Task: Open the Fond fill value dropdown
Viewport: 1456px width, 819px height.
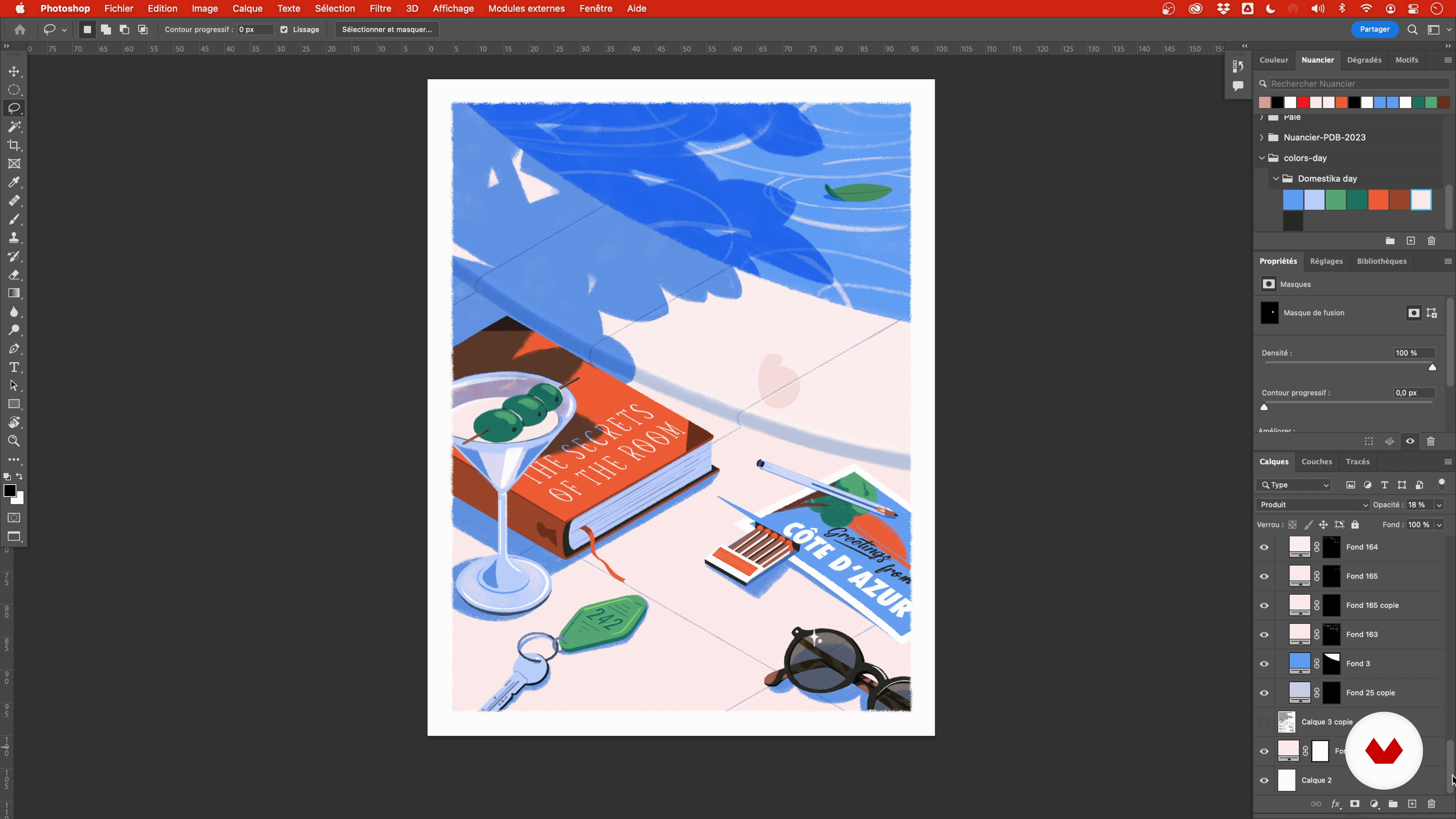Action: [1439, 524]
